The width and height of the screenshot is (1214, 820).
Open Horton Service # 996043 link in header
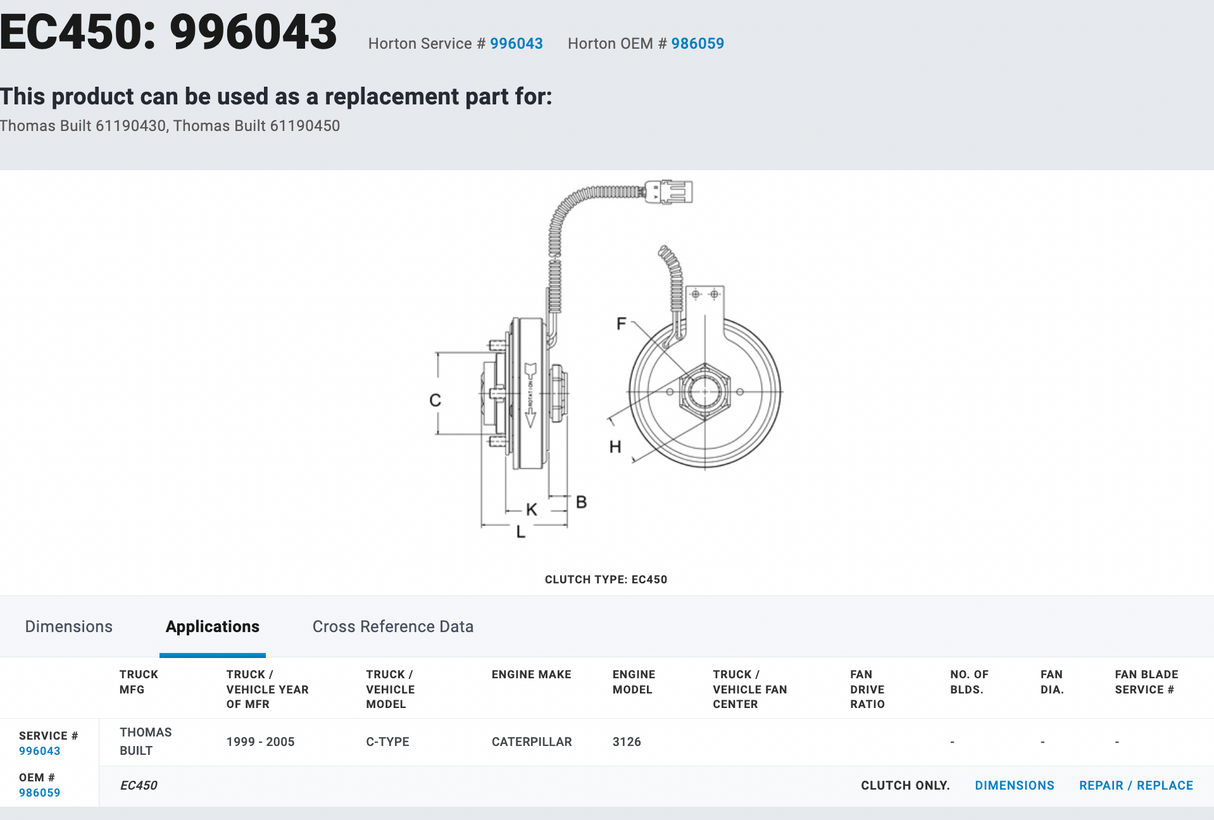[516, 44]
